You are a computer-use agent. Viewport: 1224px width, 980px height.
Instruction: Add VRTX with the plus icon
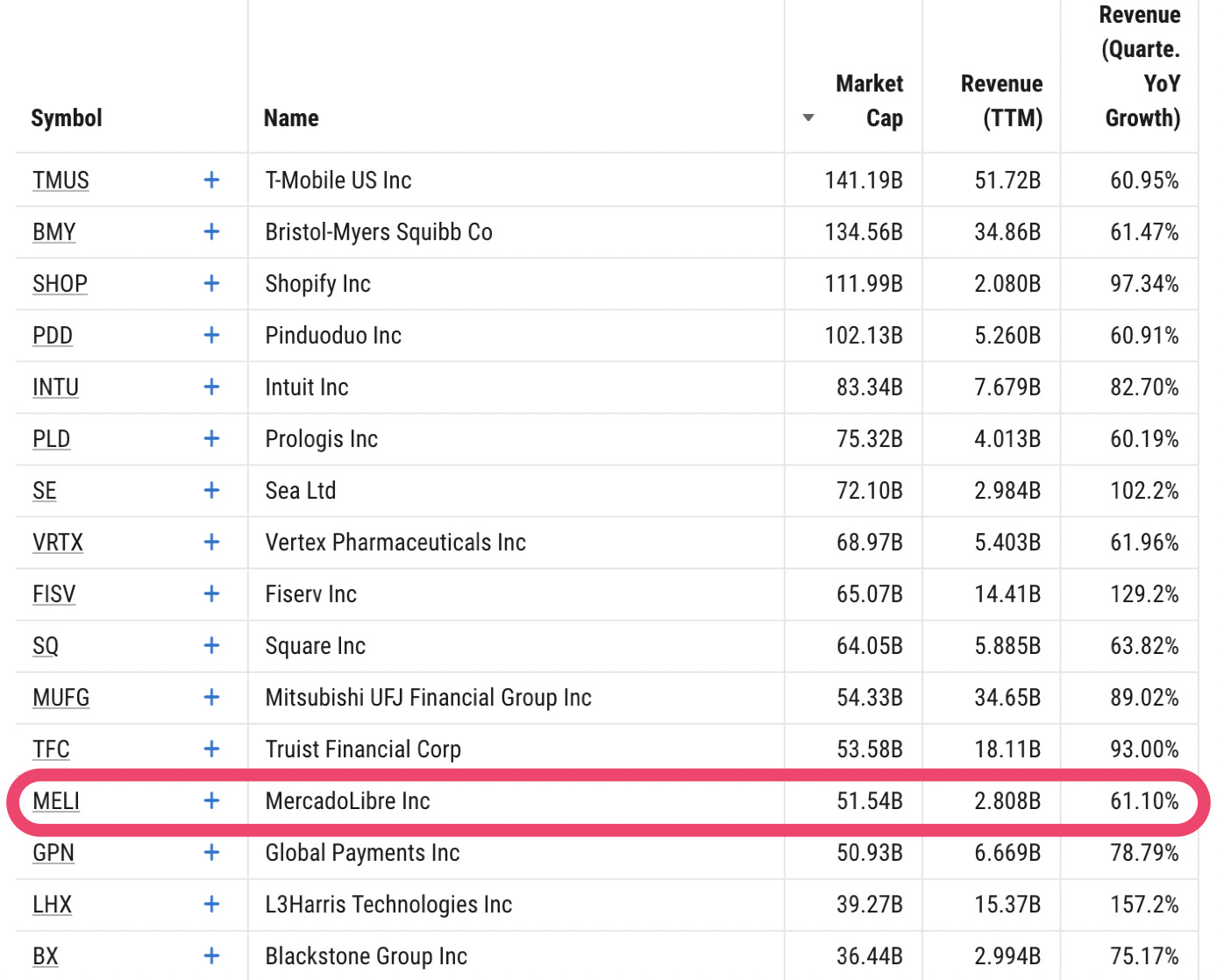click(x=211, y=542)
